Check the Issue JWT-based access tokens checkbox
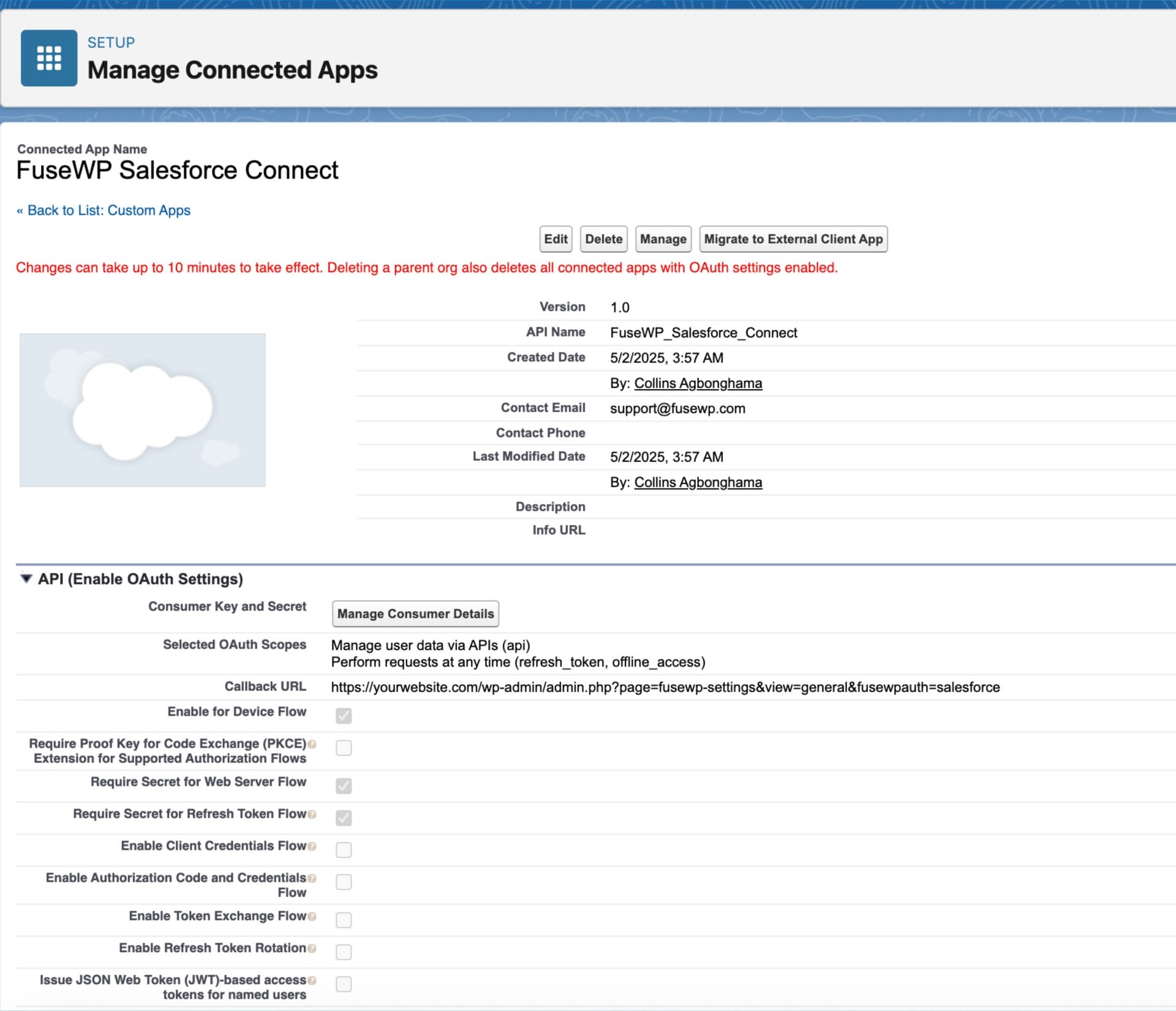 (344, 984)
